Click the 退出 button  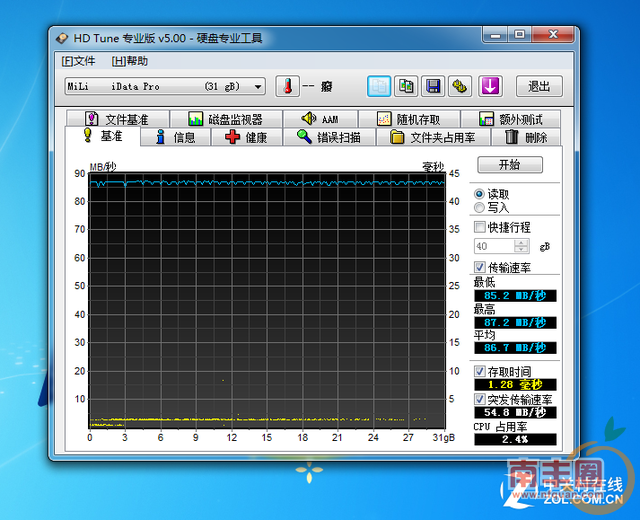[x=538, y=86]
